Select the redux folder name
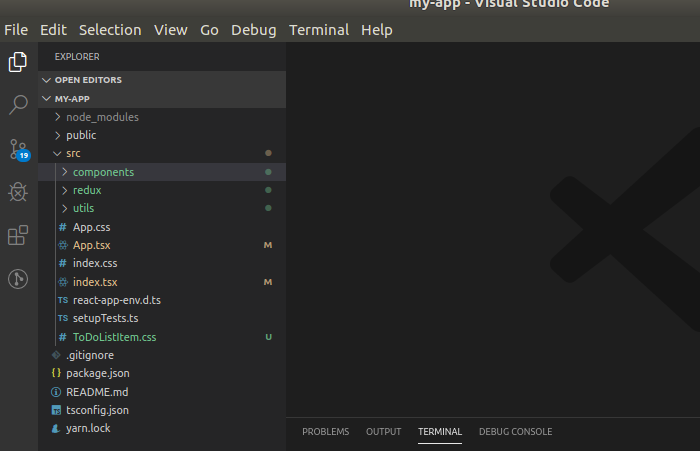Image resolution: width=700 pixels, height=451 pixels. (x=87, y=190)
